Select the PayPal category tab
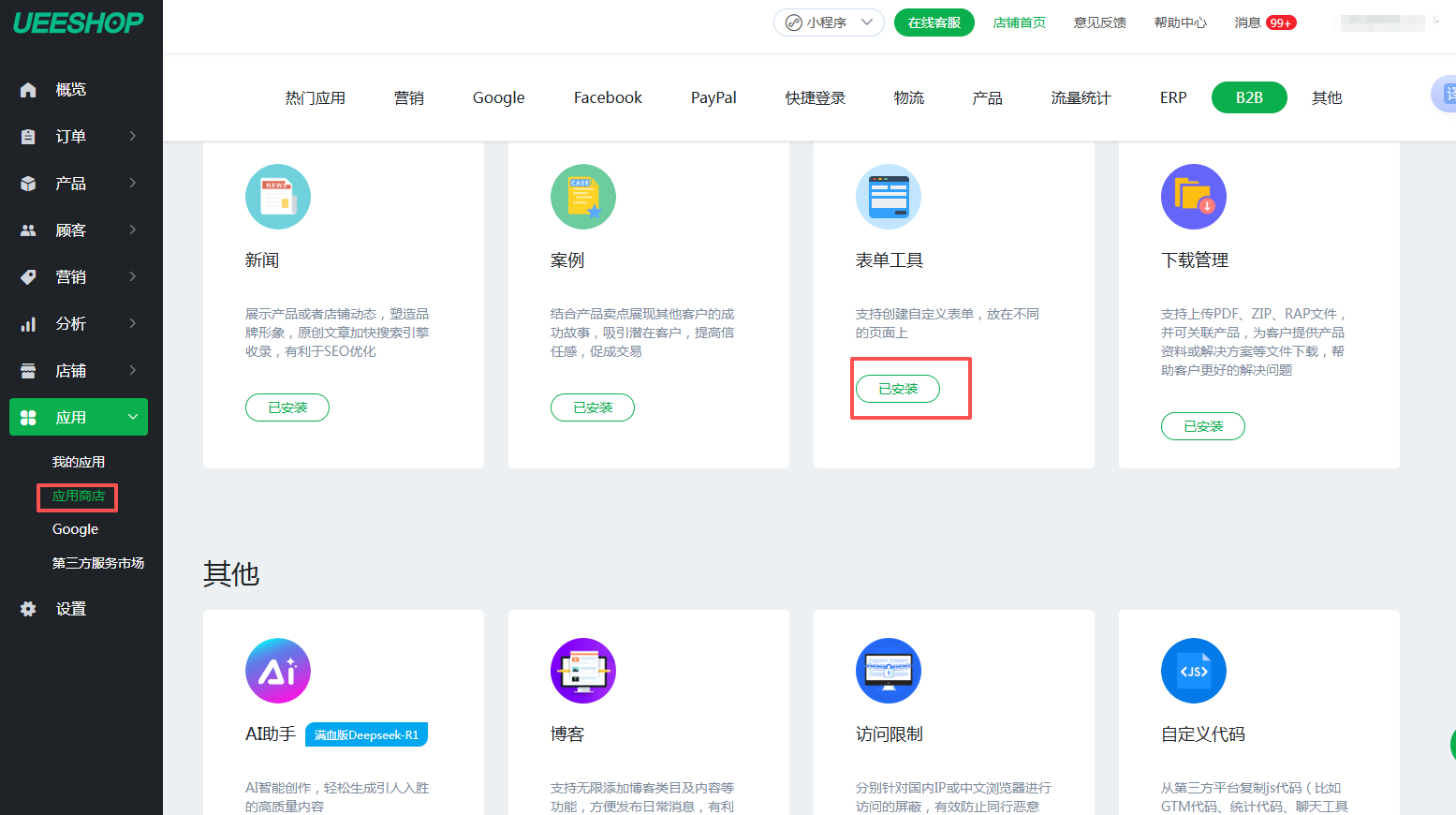Viewport: 1456px width, 815px height. point(713,97)
